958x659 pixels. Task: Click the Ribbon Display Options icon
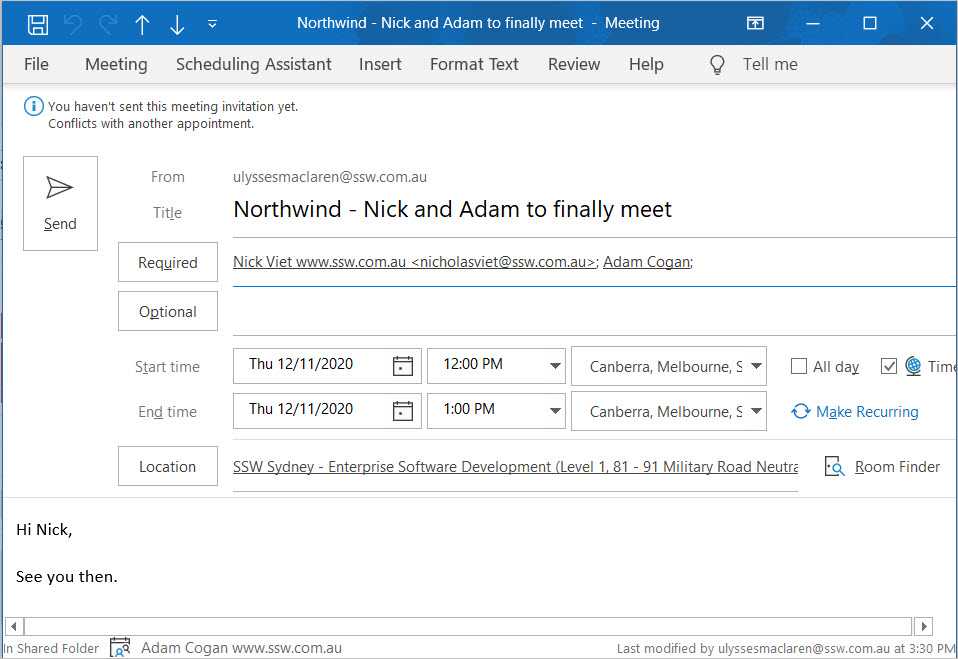[756, 23]
